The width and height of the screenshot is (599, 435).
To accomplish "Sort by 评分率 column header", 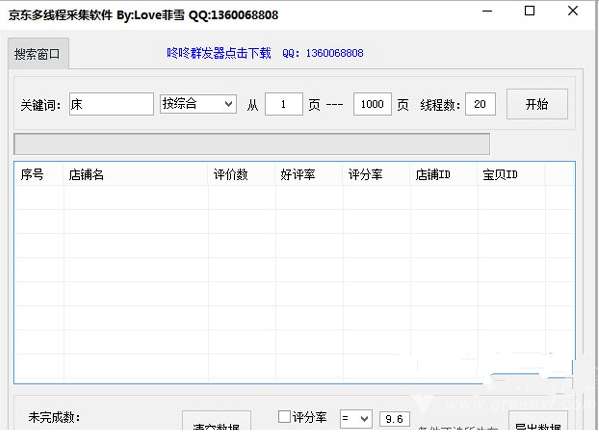I will tap(377, 175).
